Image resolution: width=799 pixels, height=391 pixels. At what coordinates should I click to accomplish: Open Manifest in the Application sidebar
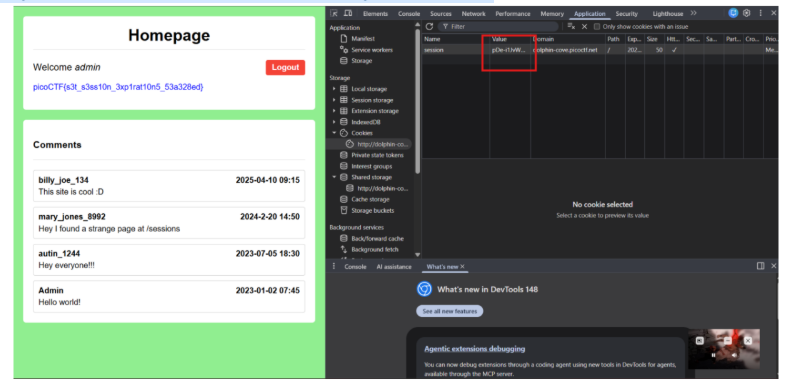(x=363, y=39)
